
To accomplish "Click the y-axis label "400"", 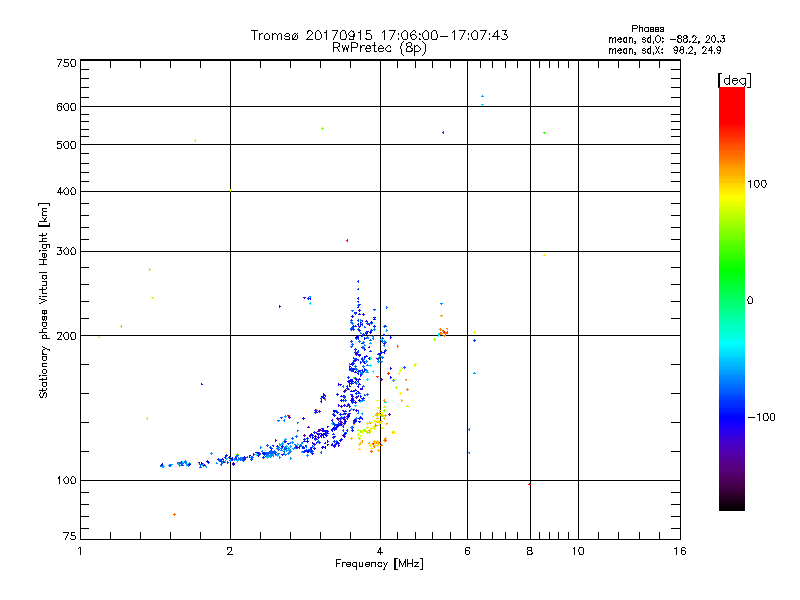I will pyautogui.click(x=66, y=191).
